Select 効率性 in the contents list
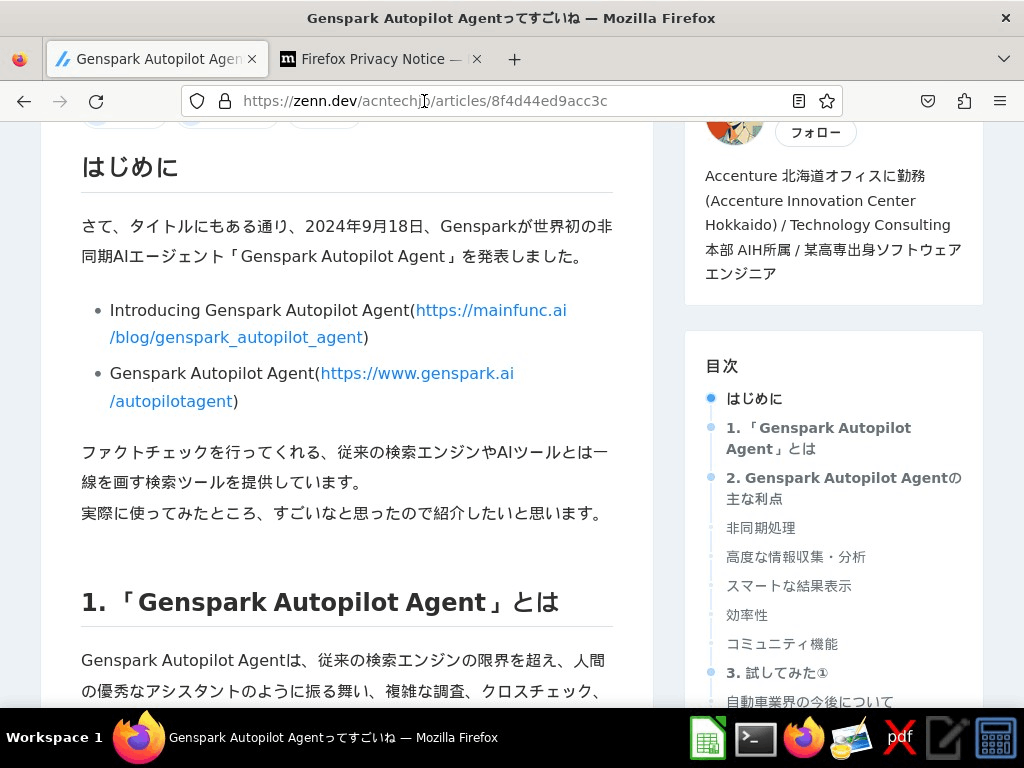 746,615
